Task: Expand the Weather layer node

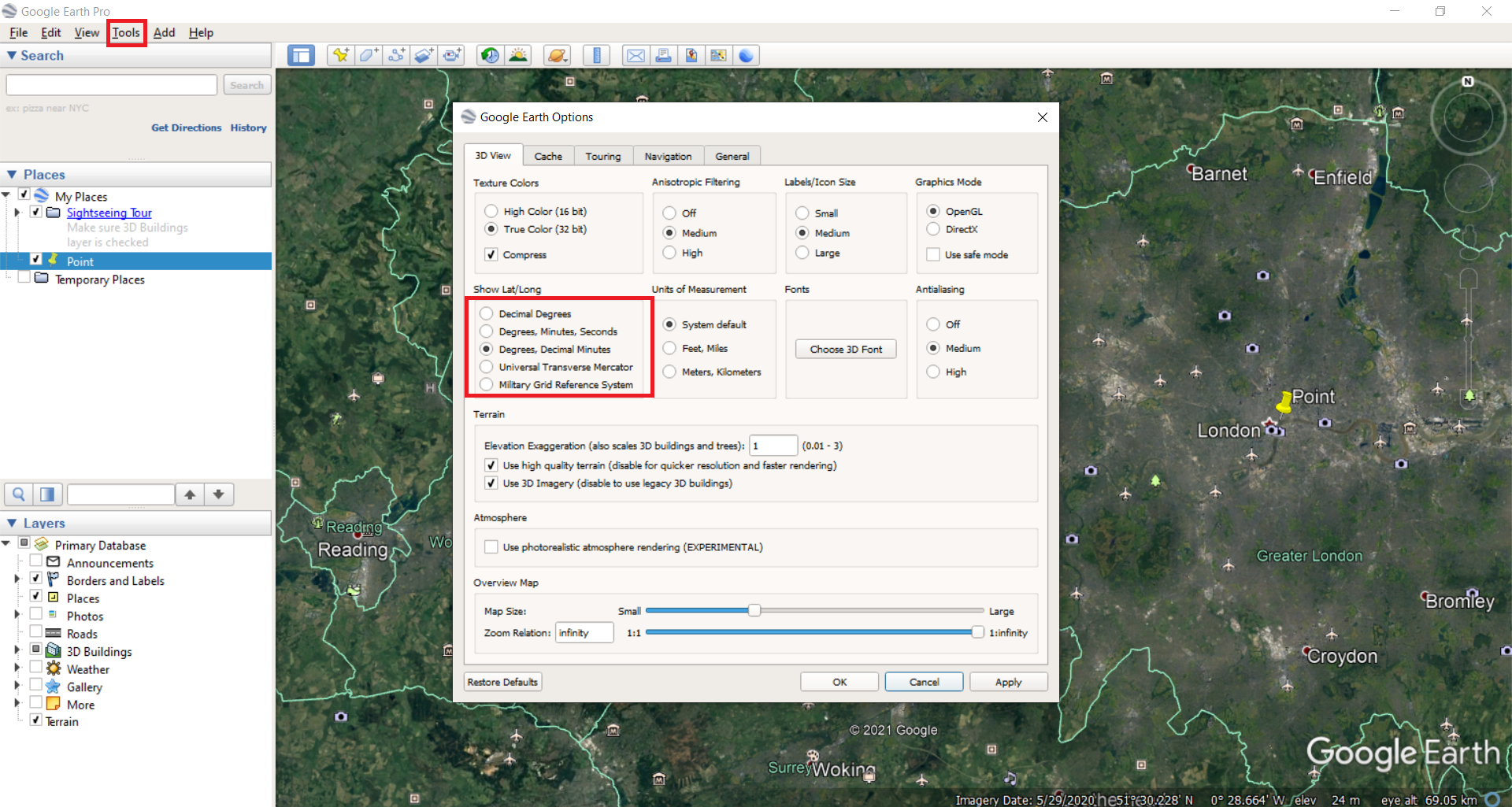Action: (x=17, y=668)
